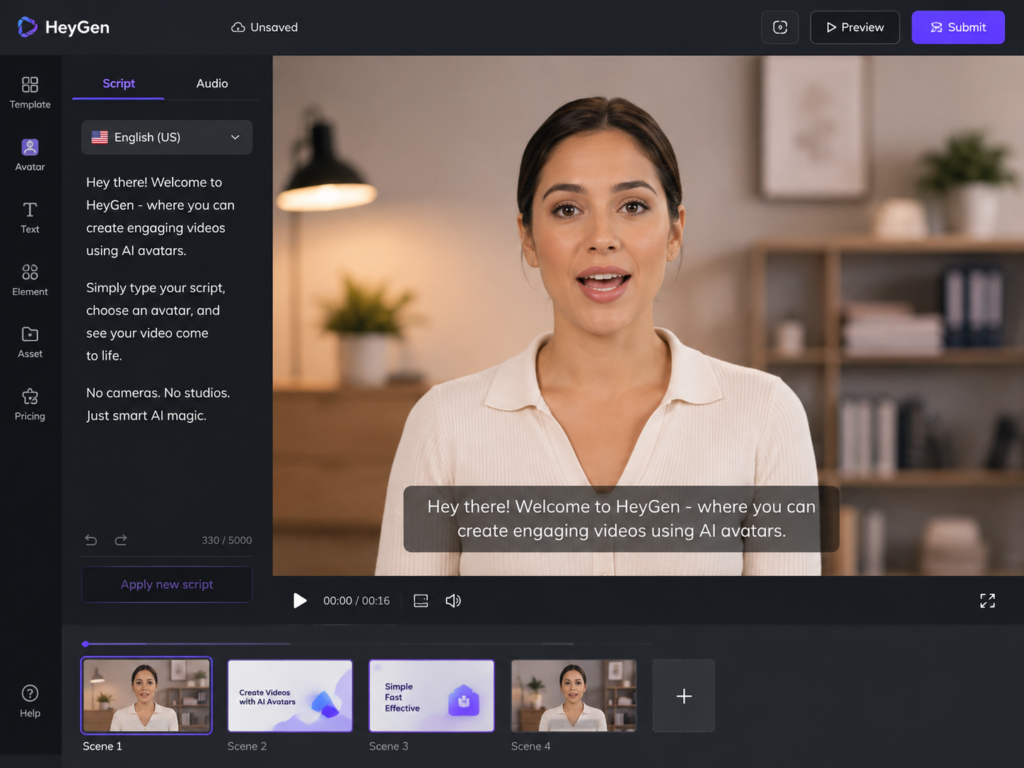The image size is (1024, 768).
Task: Open the Asset library in sidebar
Action: [30, 342]
